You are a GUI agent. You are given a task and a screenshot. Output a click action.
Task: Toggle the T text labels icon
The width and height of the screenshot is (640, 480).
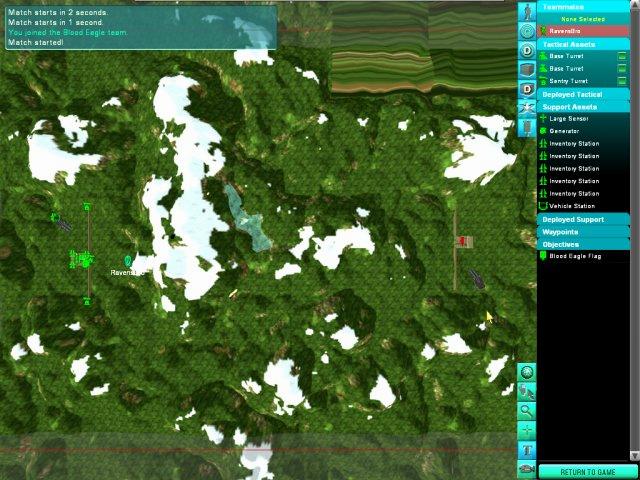pos(527,450)
